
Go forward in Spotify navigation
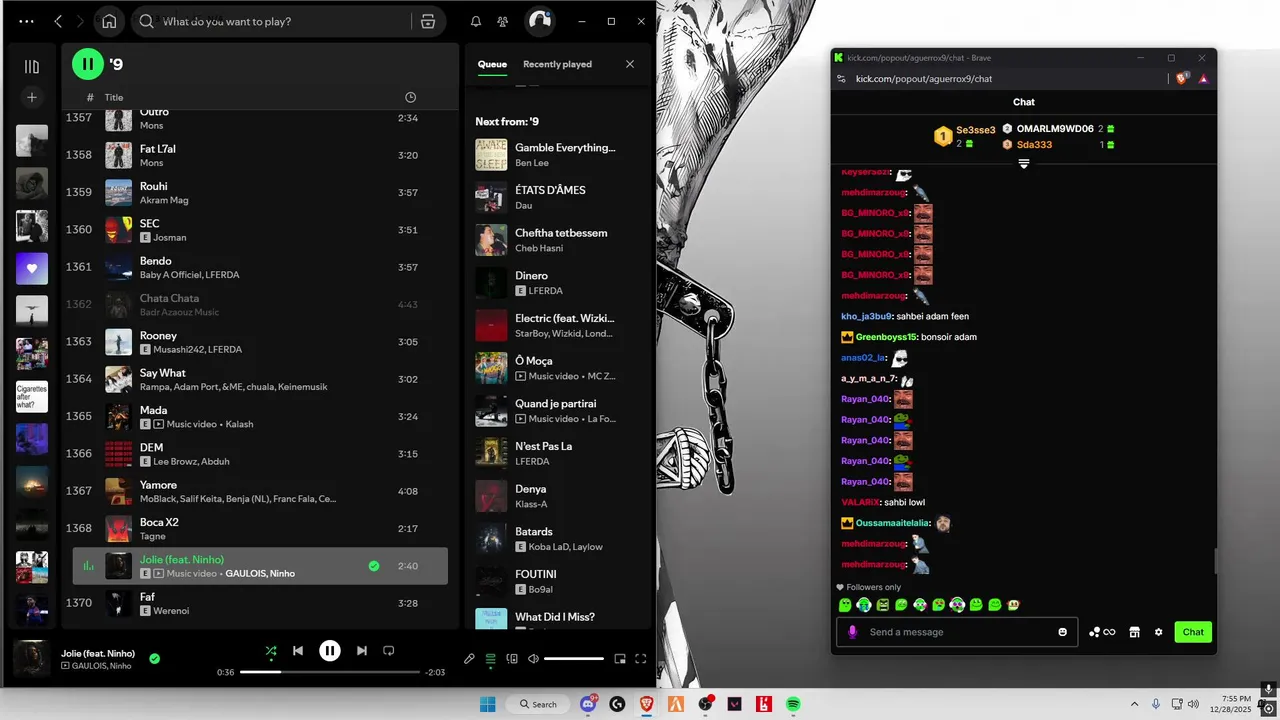[82, 21]
